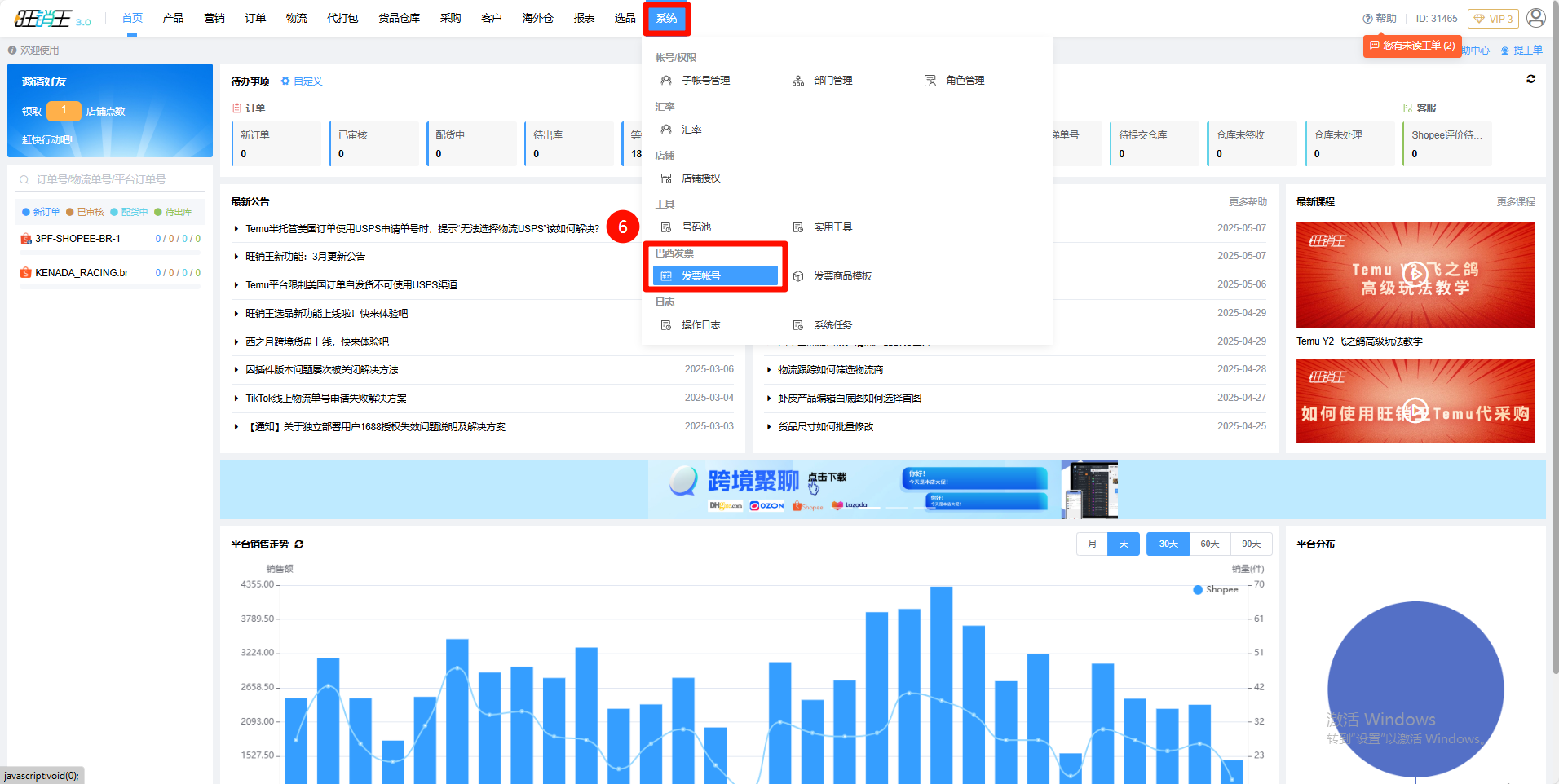Click the 自定义 gear icon

pos(285,81)
